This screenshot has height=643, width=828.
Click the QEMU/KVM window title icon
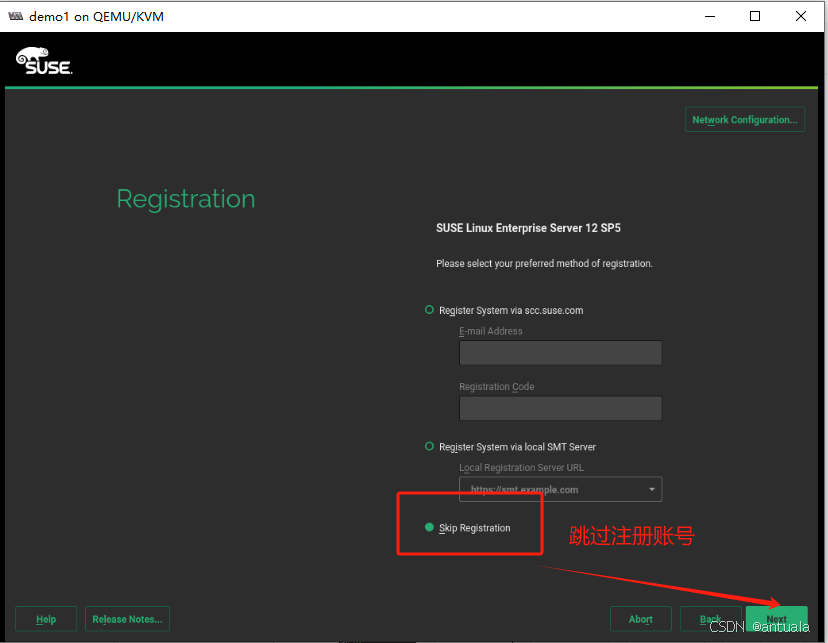tap(16, 16)
